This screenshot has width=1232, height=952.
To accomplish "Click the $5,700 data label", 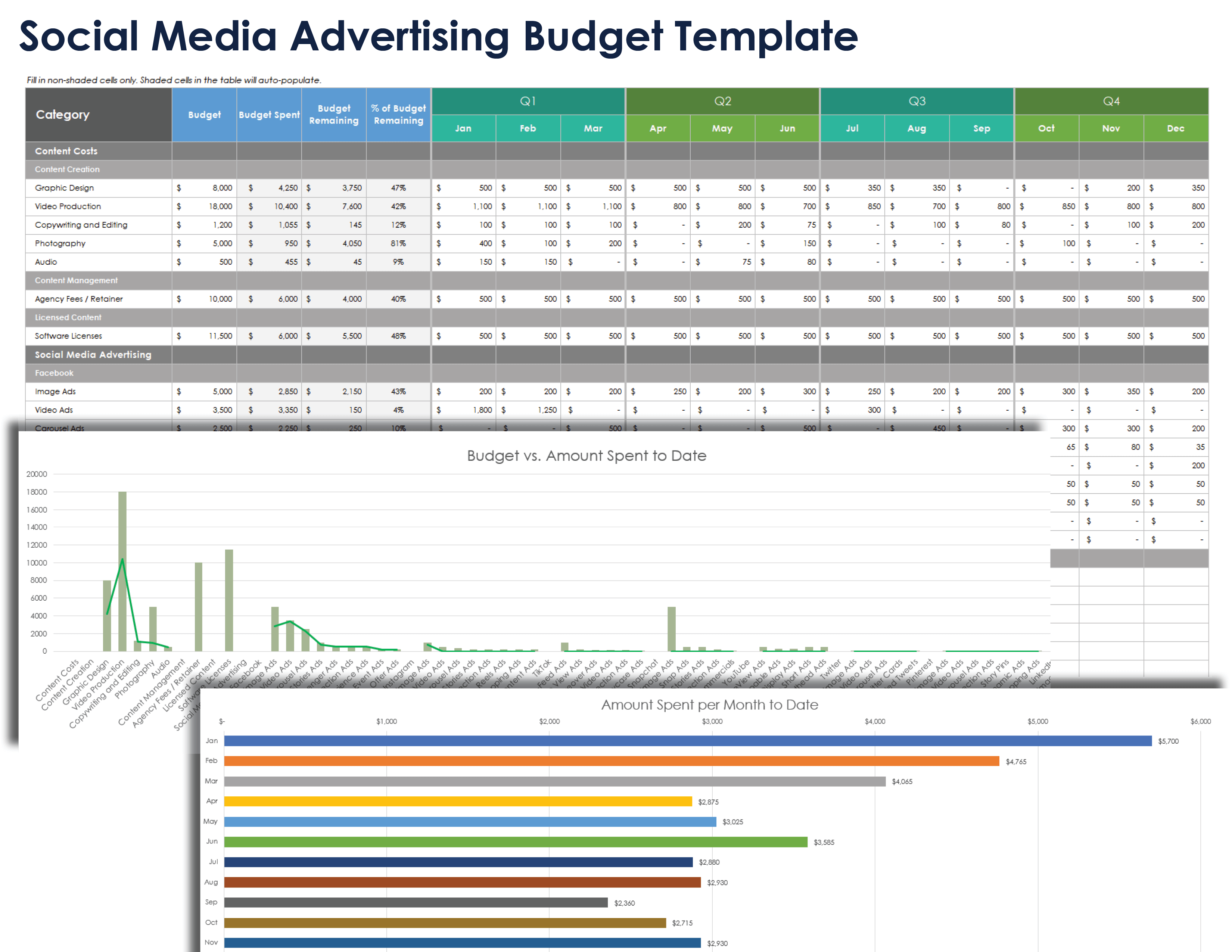I will tap(1168, 741).
